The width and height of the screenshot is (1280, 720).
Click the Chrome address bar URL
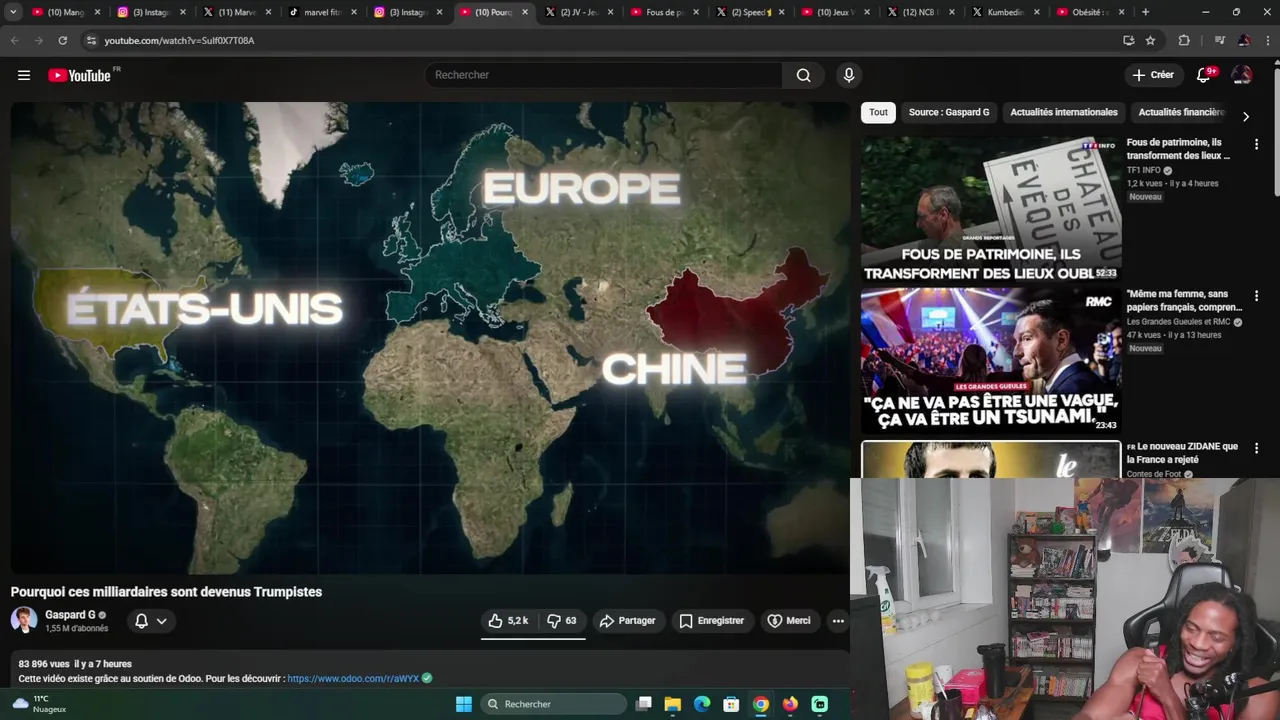point(179,40)
